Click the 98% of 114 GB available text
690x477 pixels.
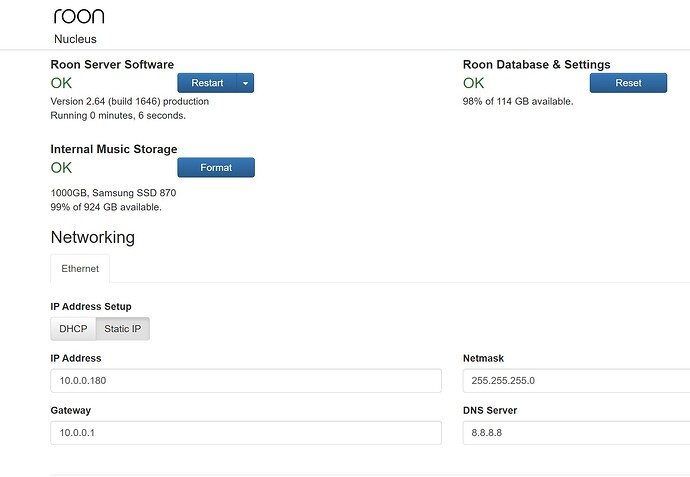[x=518, y=101]
